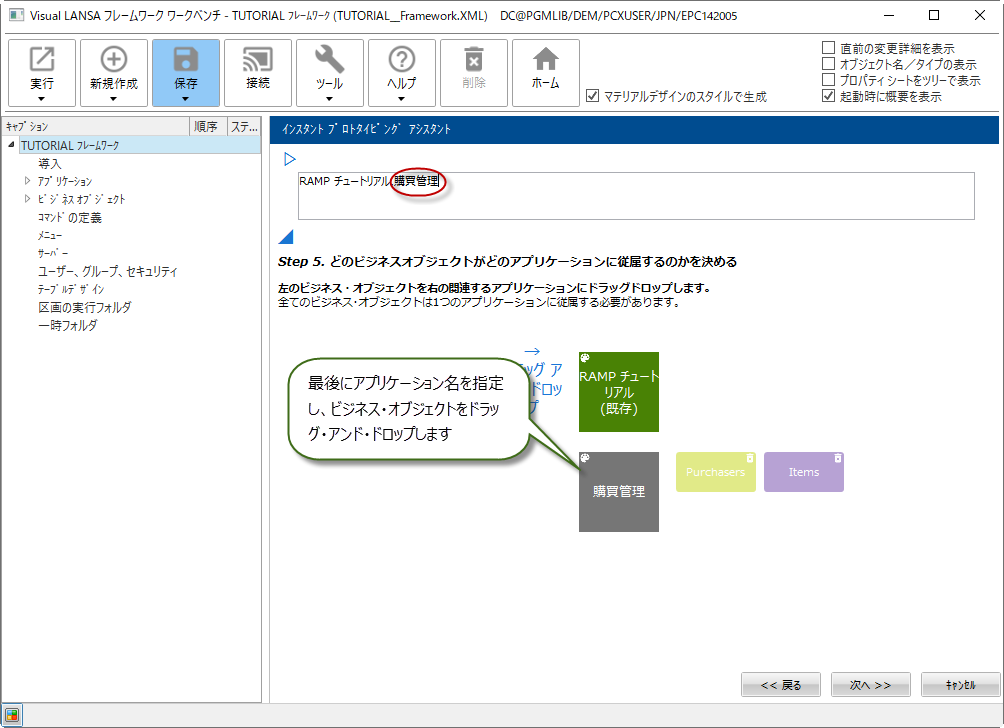Click the Visual LANSA app icon in title bar
Screen dimensions: 1004x728
tap(16, 15)
